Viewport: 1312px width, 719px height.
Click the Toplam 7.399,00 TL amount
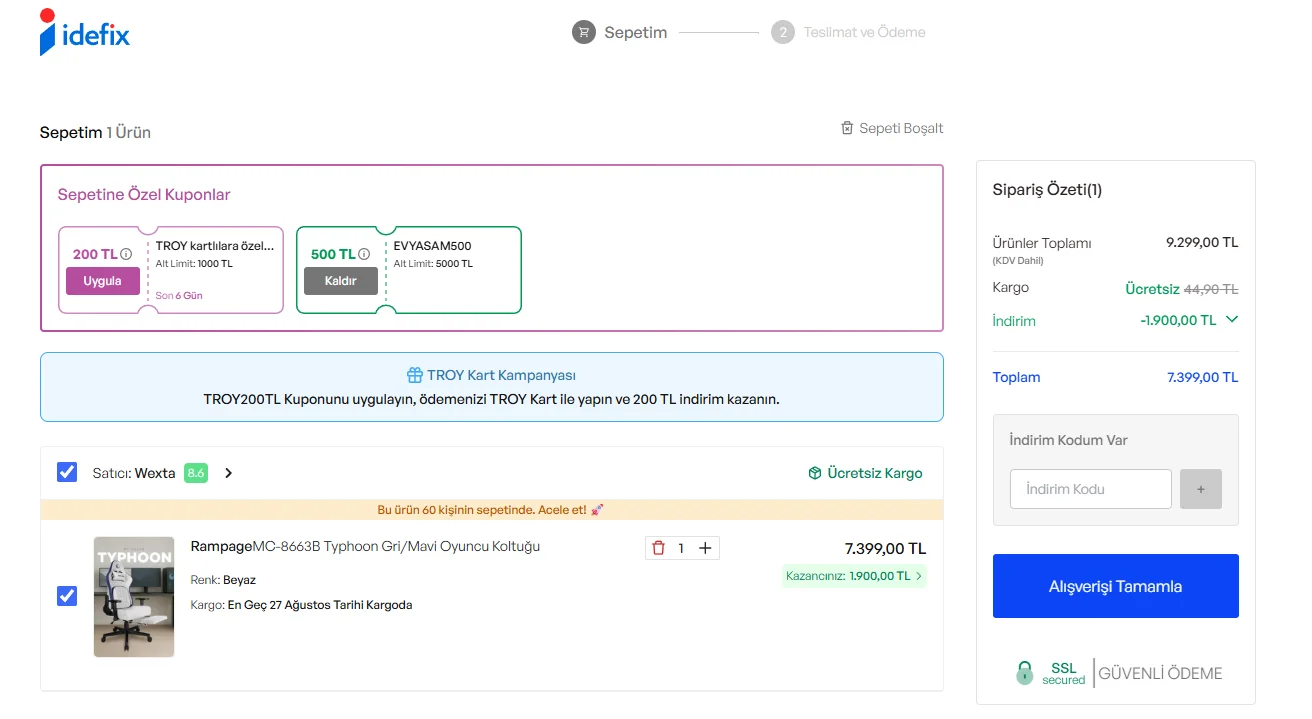[1203, 377]
